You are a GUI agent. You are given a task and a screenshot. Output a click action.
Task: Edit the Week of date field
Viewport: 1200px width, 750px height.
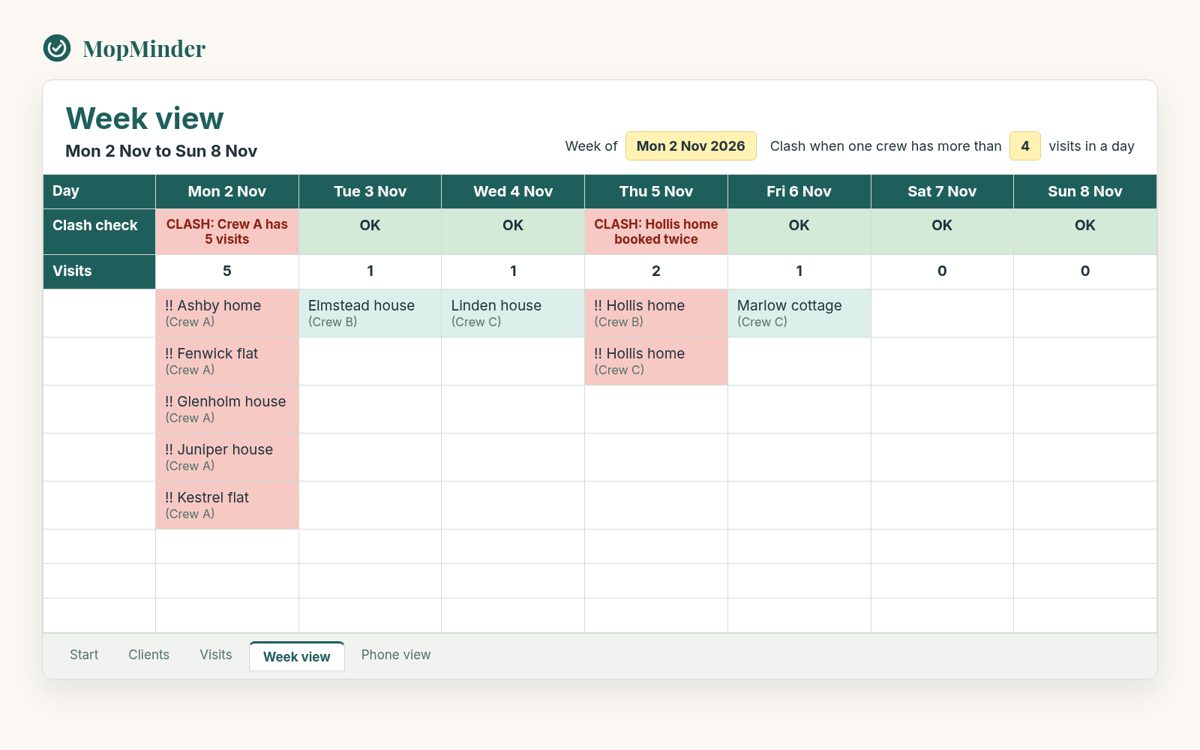pyautogui.click(x=691, y=146)
